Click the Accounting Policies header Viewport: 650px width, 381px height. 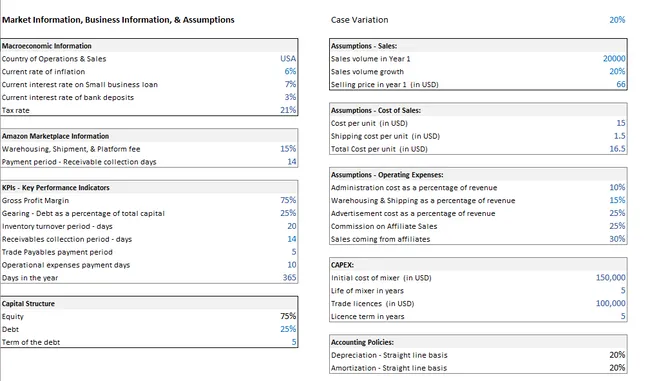362,342
